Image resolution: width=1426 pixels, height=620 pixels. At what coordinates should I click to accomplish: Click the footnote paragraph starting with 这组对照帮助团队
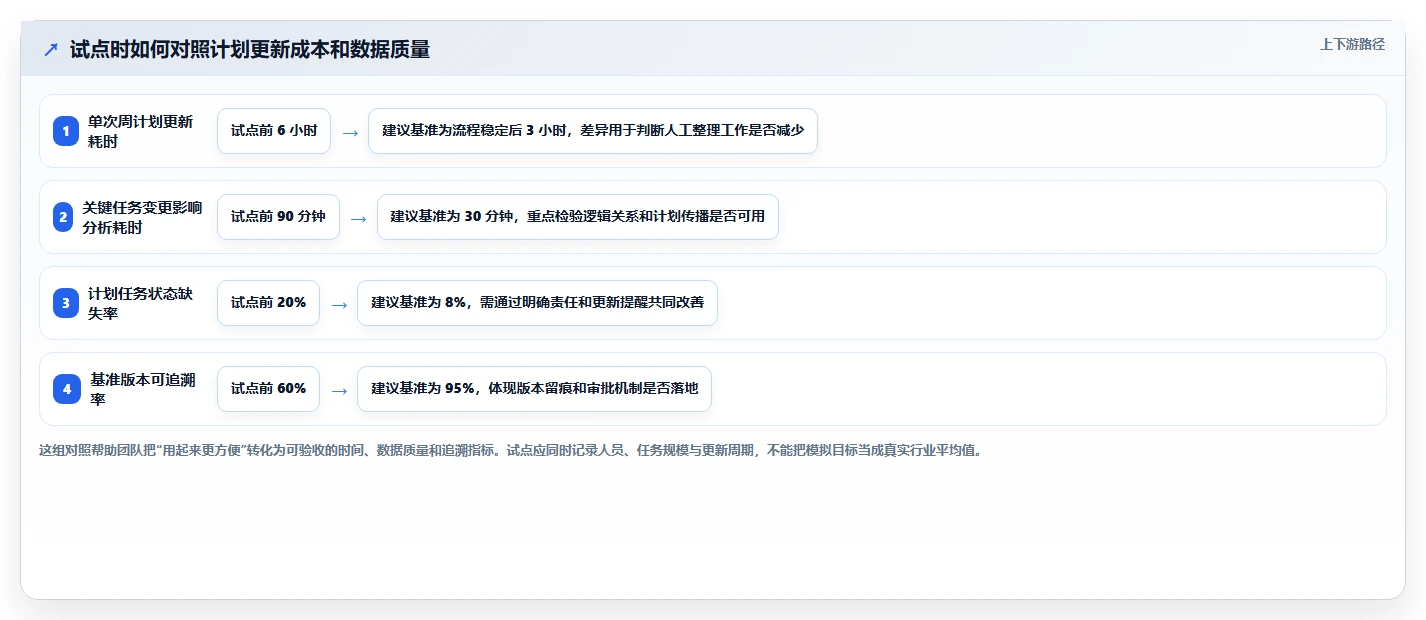510,450
